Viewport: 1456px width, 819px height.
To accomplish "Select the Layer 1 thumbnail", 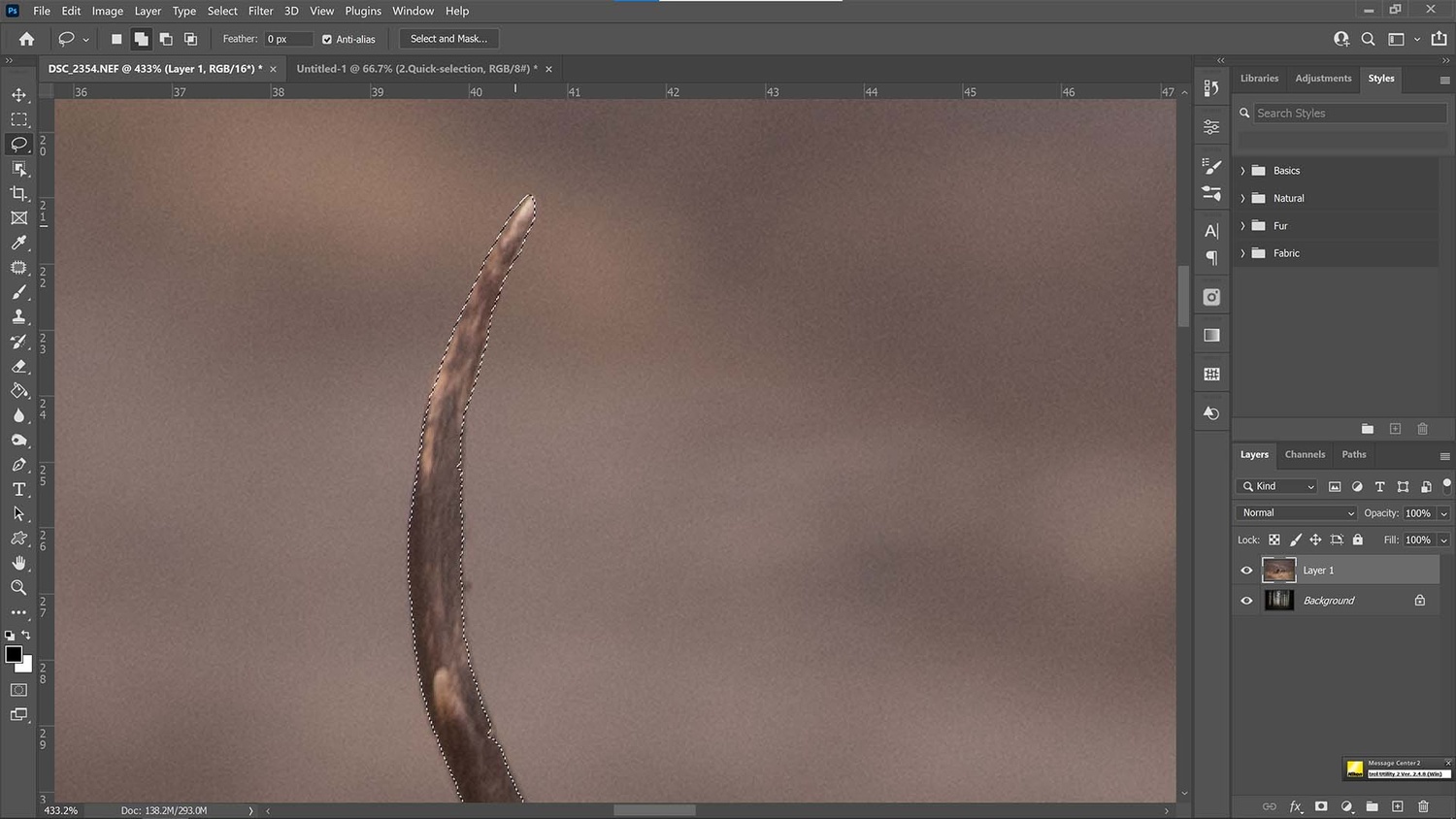I will 1278,571.
